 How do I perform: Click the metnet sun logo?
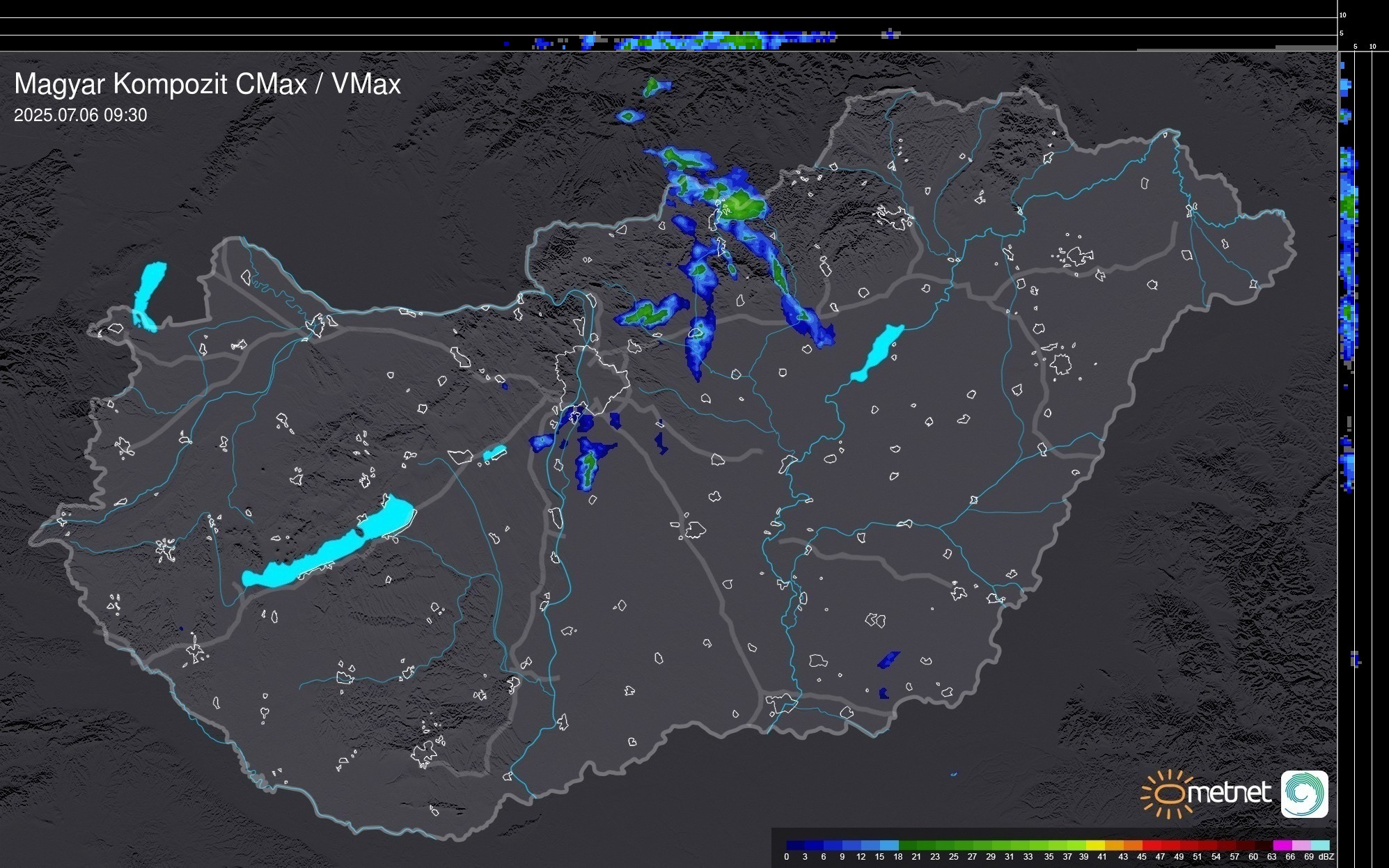[1167, 794]
